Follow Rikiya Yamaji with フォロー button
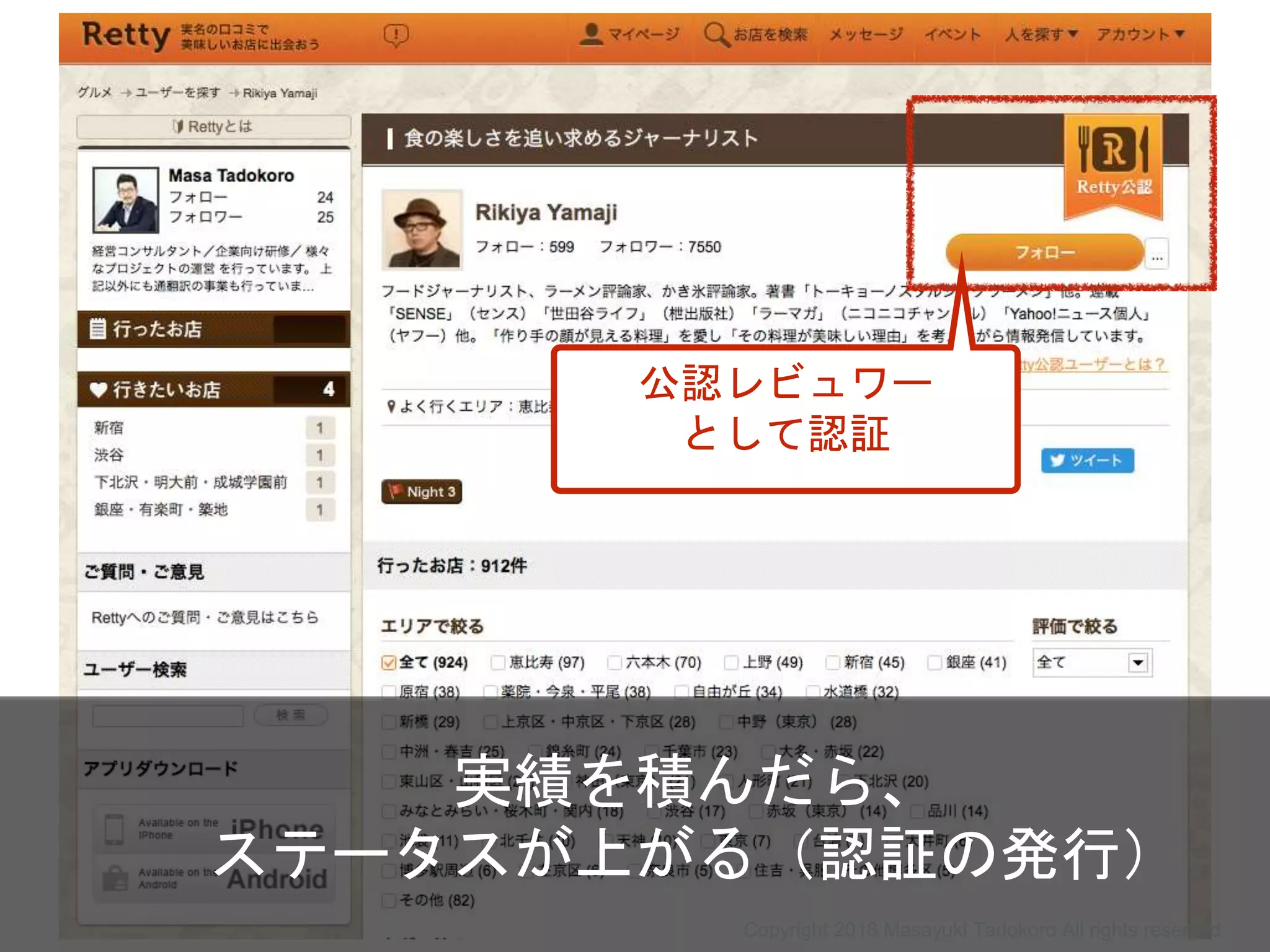 1044,252
